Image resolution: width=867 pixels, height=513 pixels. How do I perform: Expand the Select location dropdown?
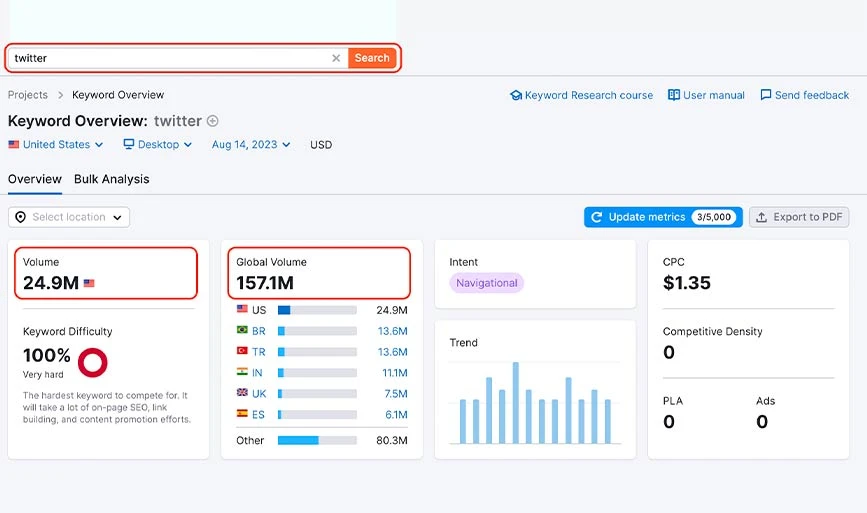[69, 217]
